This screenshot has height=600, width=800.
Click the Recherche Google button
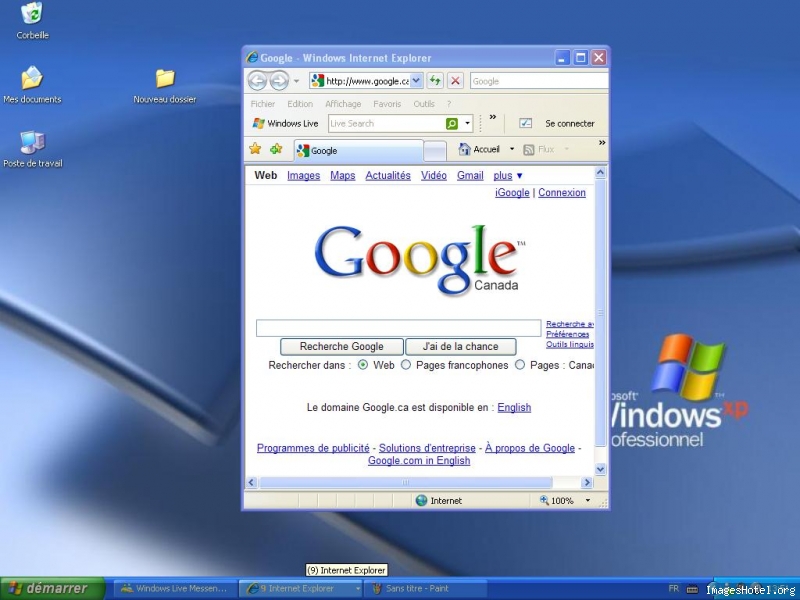(x=341, y=347)
